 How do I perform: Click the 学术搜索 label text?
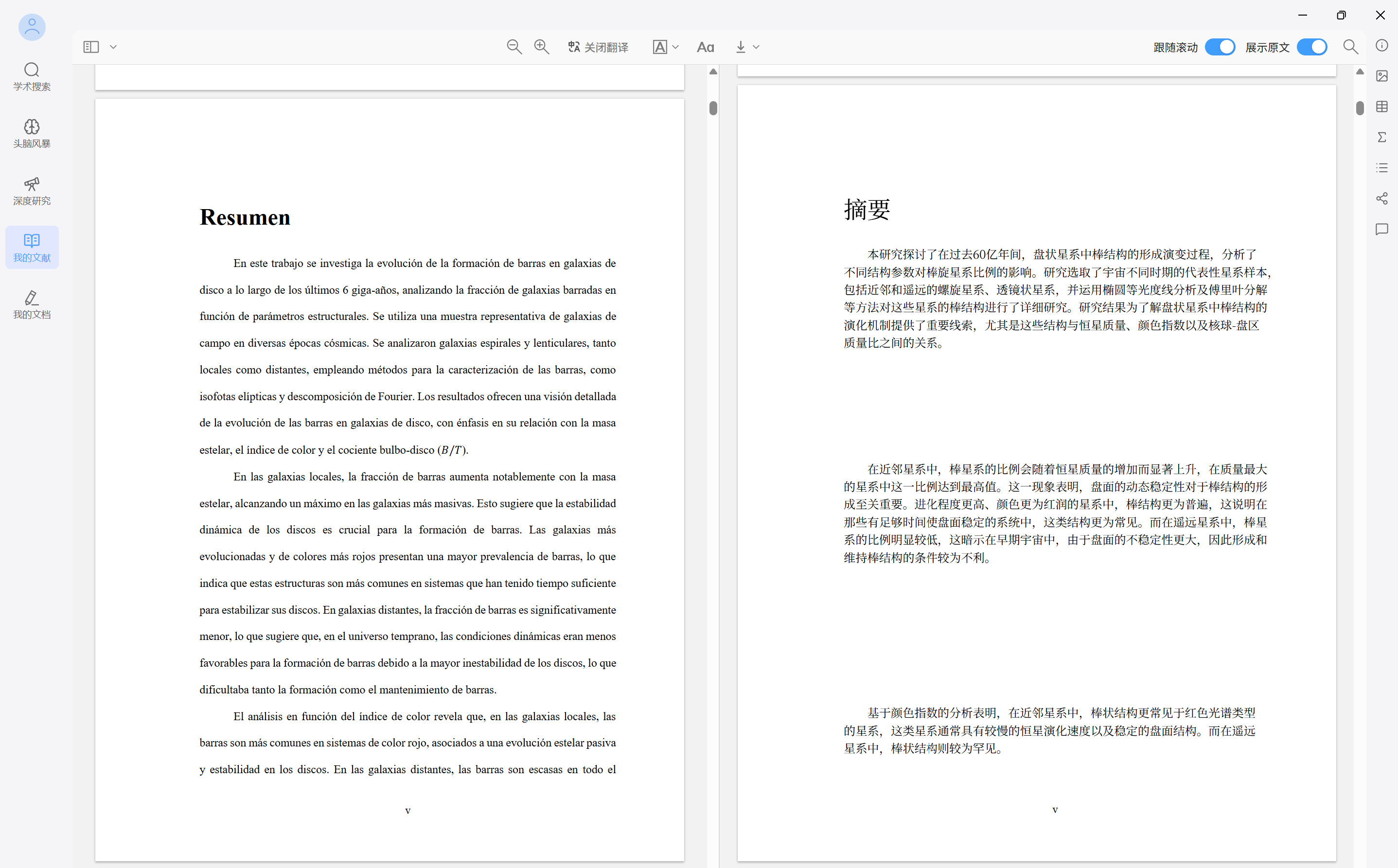32,87
